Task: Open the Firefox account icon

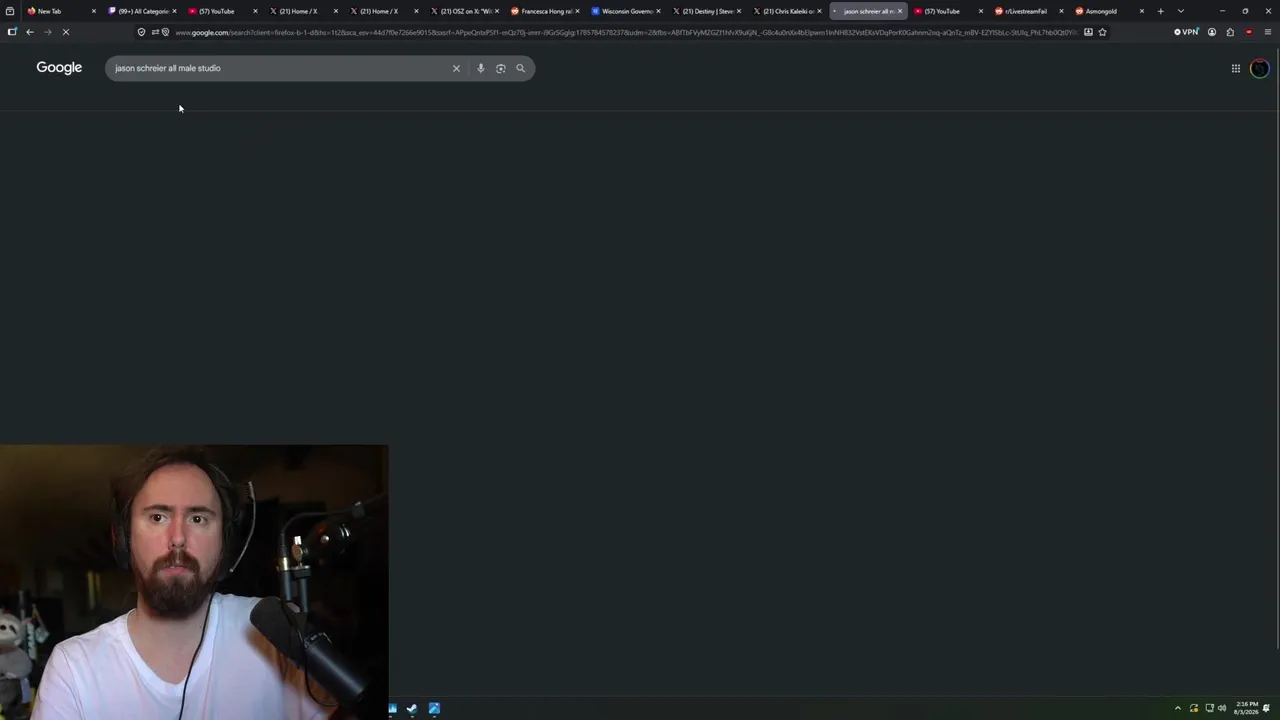Action: (x=1212, y=32)
